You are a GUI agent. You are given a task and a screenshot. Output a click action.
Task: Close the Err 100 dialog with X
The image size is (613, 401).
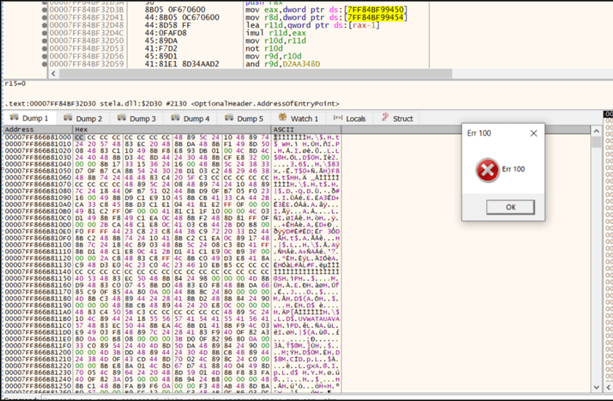(532, 133)
